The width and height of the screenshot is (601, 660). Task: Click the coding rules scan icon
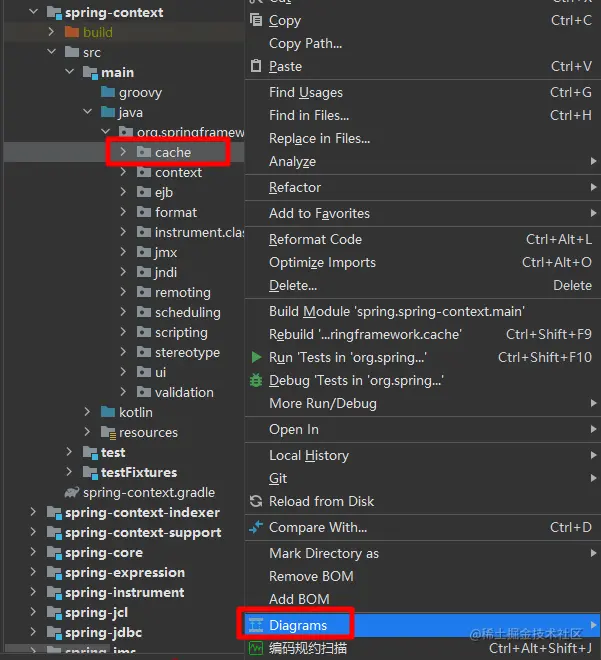tap(256, 648)
